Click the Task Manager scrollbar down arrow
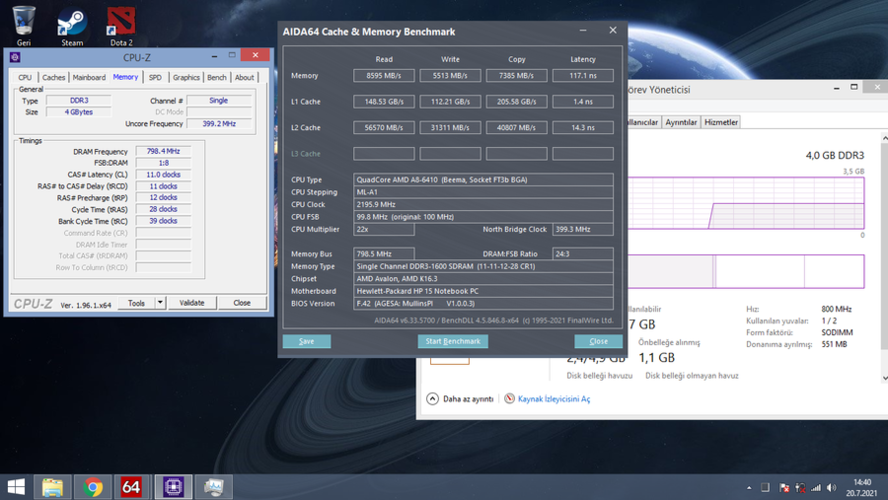This screenshot has height=500, width=888. (x=885, y=378)
